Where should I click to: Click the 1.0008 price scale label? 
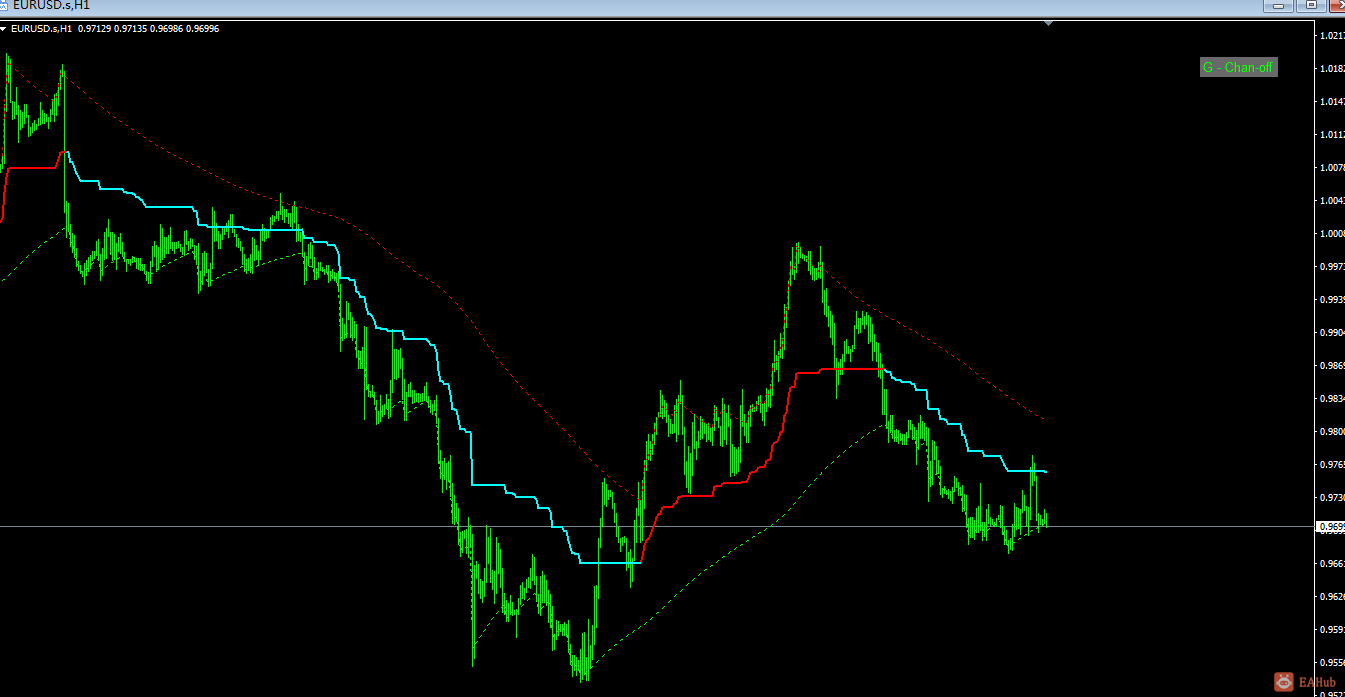tap(1331, 234)
